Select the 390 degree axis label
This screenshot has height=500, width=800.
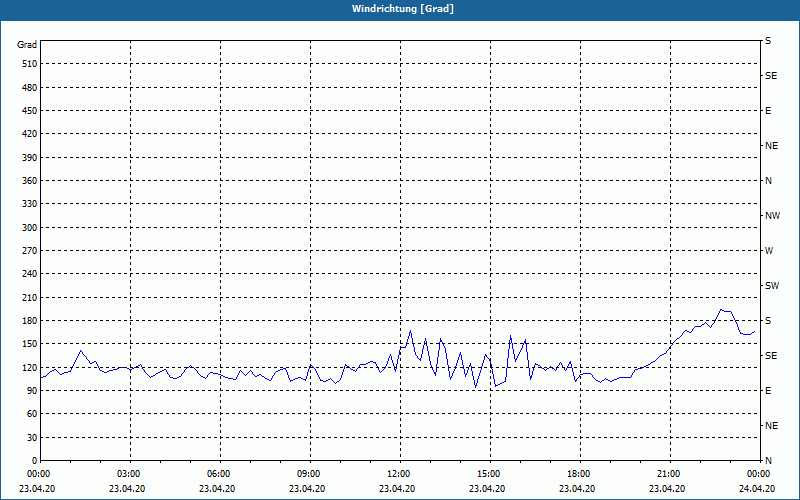coord(30,158)
